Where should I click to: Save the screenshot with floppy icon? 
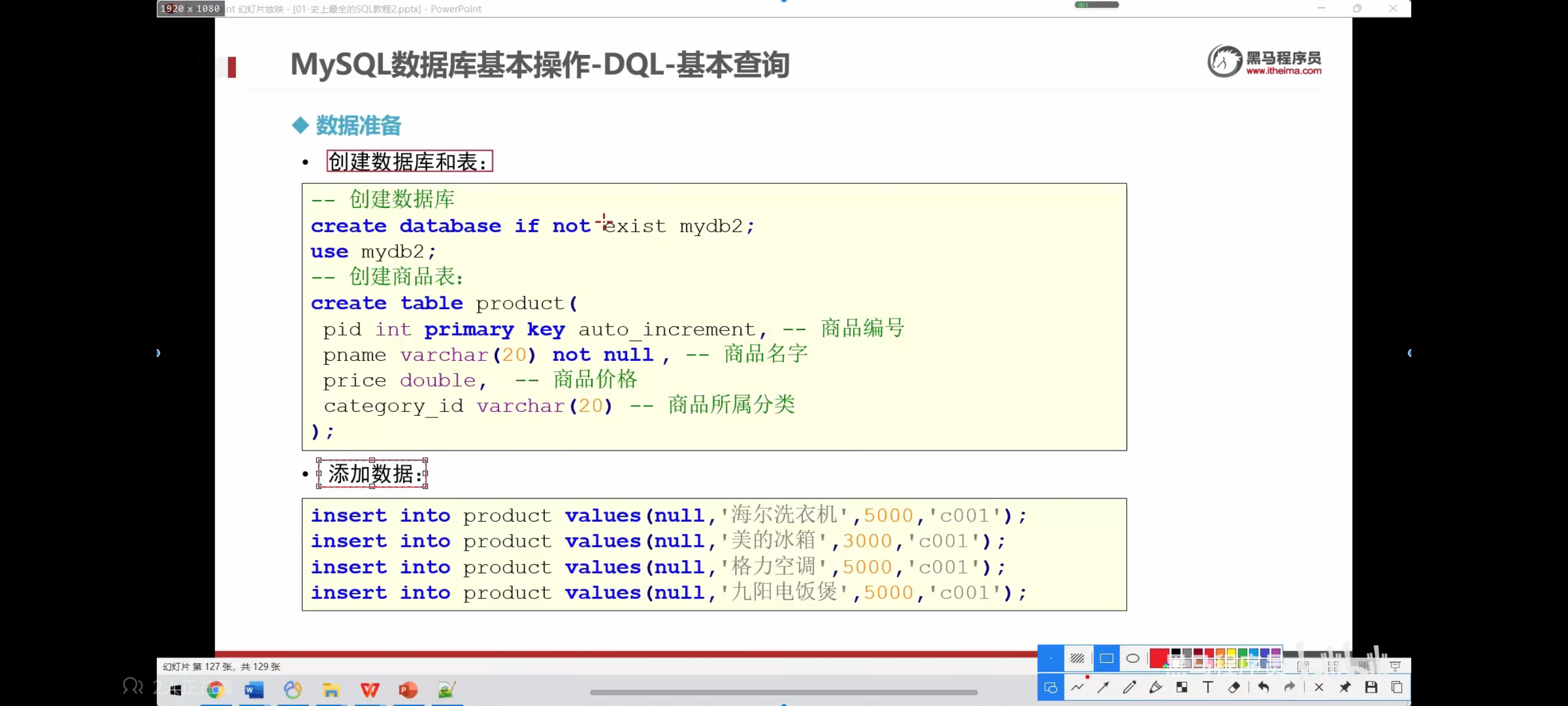click(x=1371, y=687)
